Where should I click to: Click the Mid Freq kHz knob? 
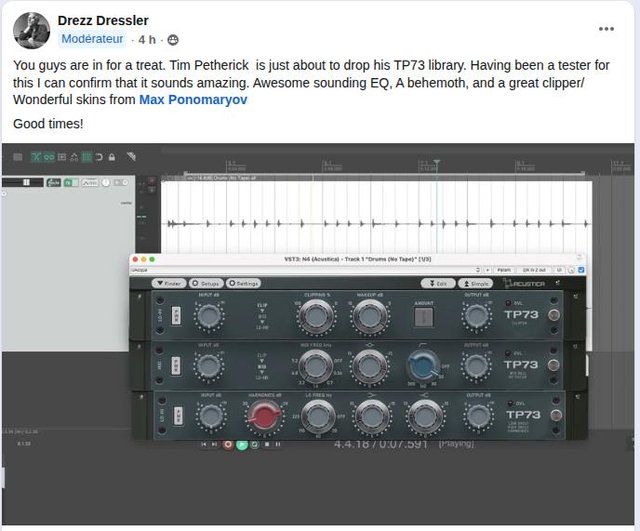coord(316,367)
